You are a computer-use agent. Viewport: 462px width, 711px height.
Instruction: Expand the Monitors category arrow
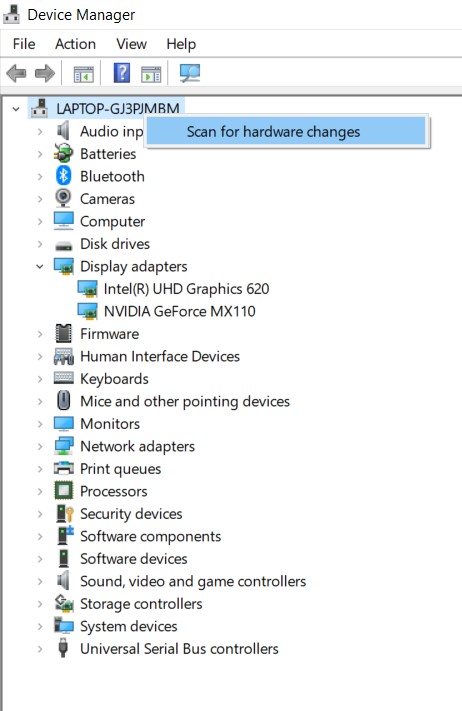point(40,424)
